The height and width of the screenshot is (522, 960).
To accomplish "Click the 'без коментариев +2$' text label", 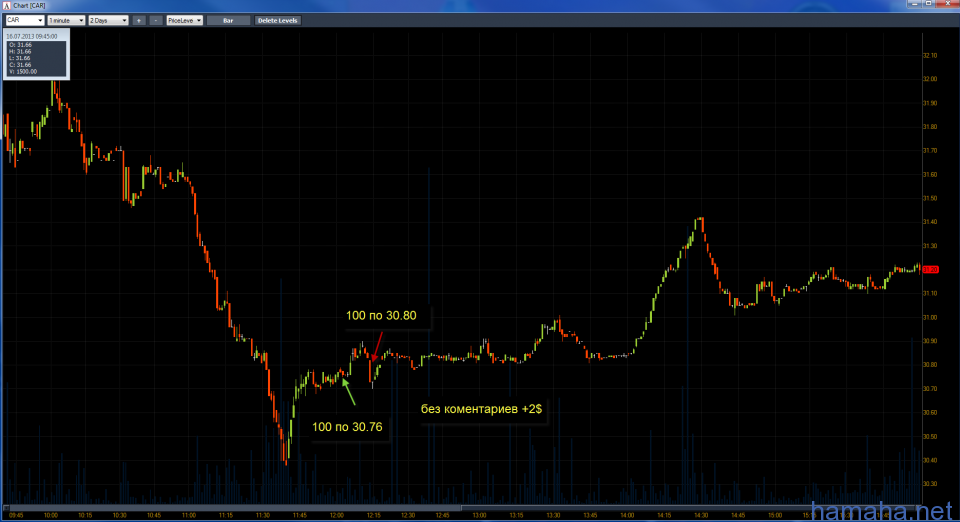I will (x=481, y=409).
